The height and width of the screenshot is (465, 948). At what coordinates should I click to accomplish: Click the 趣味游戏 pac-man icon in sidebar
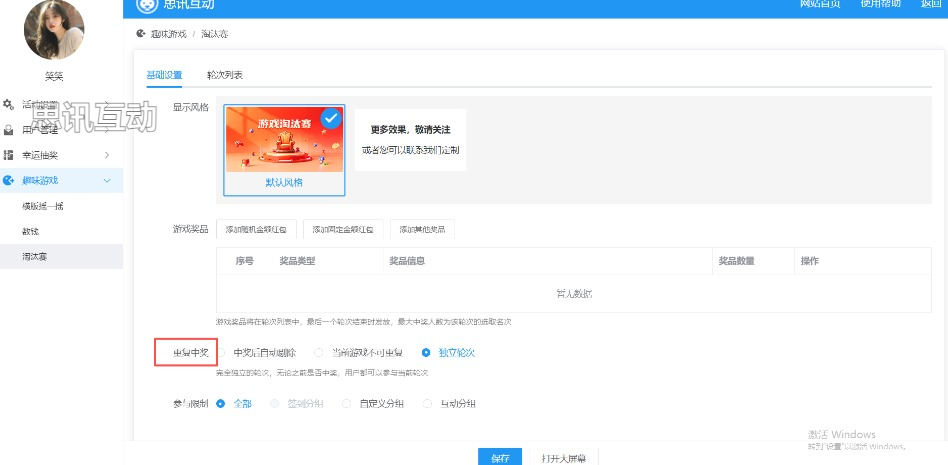(8, 181)
